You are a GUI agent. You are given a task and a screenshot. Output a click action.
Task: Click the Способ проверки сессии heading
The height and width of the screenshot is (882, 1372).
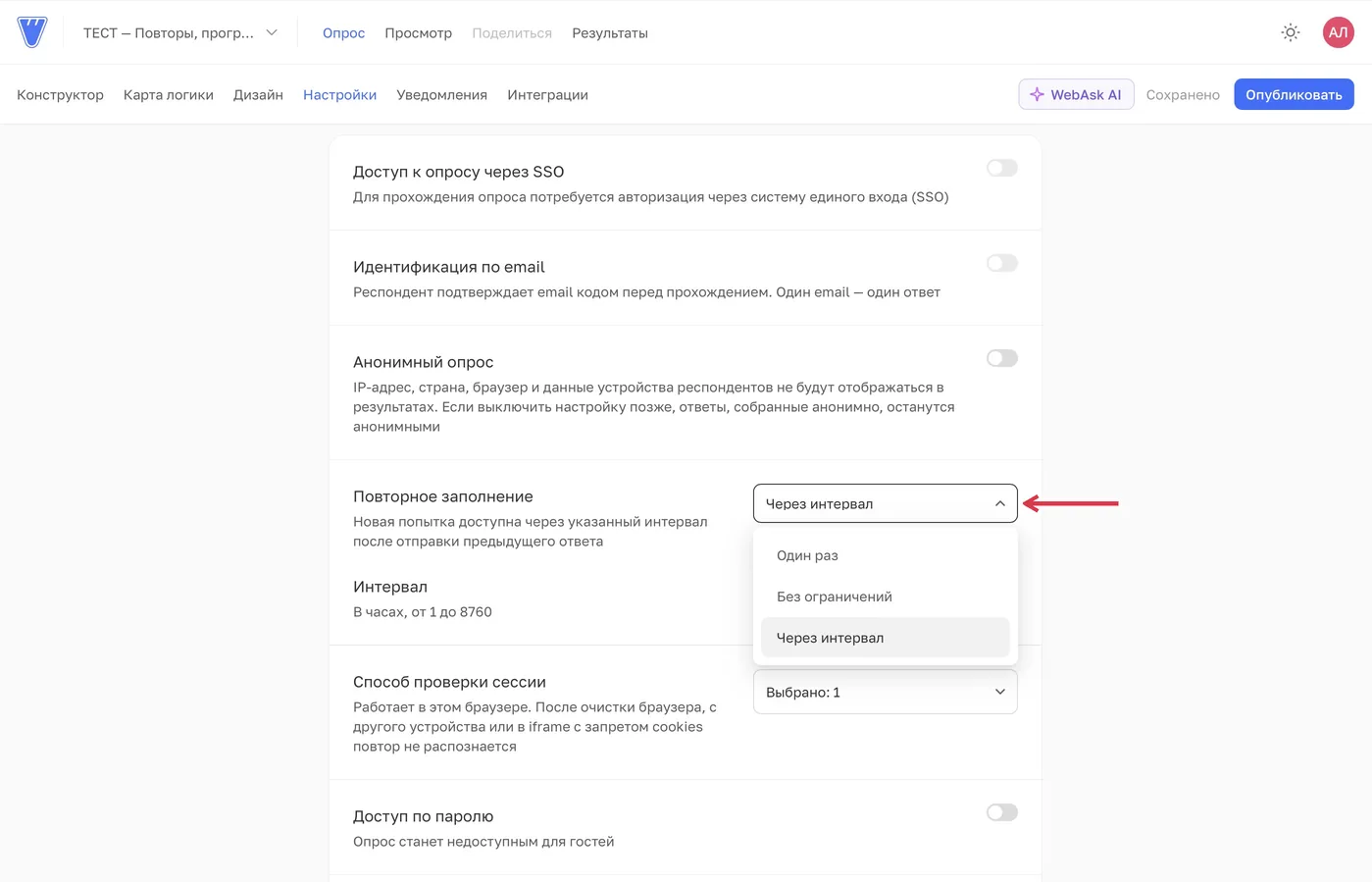pyautogui.click(x=449, y=682)
